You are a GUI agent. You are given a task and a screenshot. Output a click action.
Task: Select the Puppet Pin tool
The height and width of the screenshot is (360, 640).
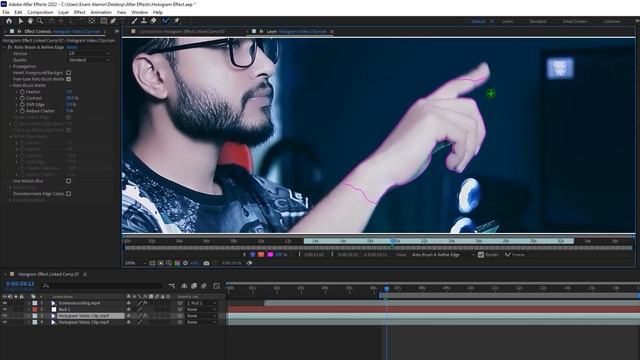pos(177,21)
